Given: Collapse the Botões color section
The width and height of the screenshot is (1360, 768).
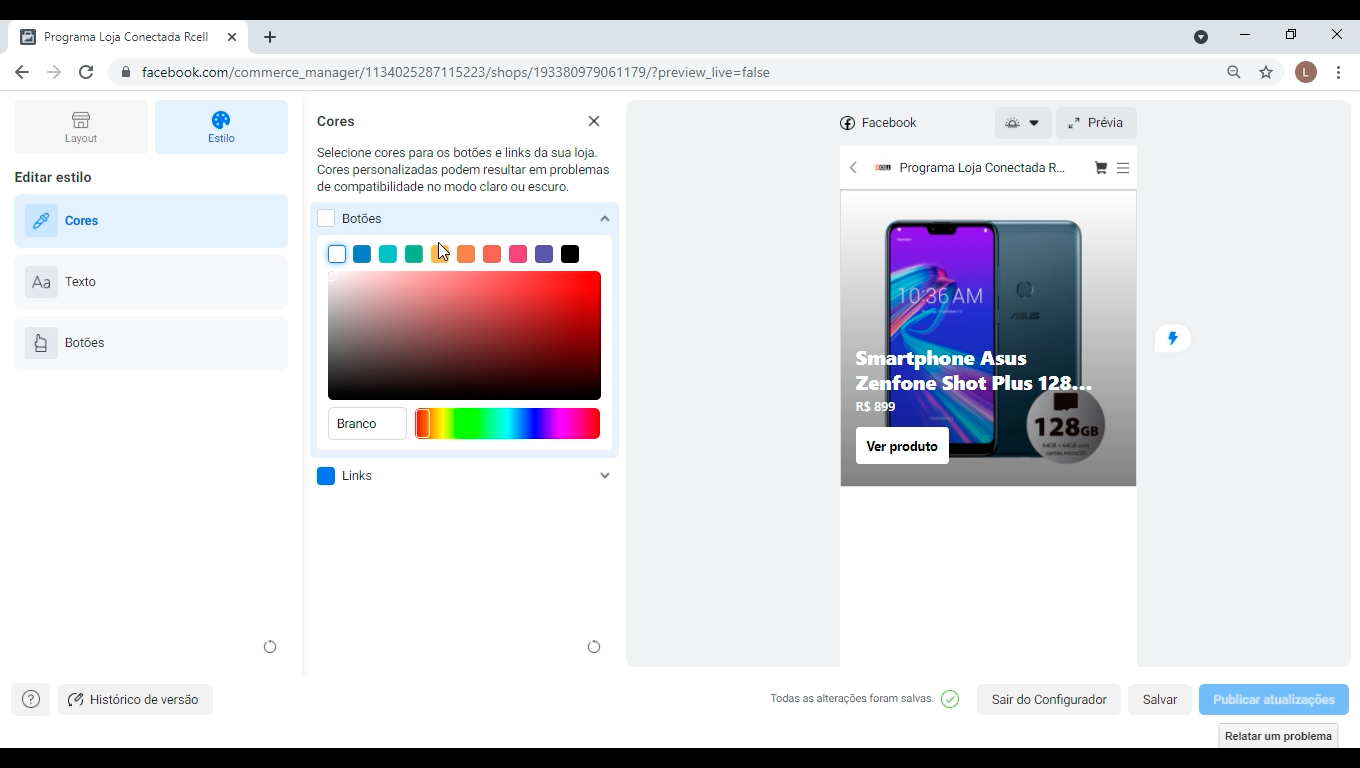Looking at the screenshot, I should [604, 219].
